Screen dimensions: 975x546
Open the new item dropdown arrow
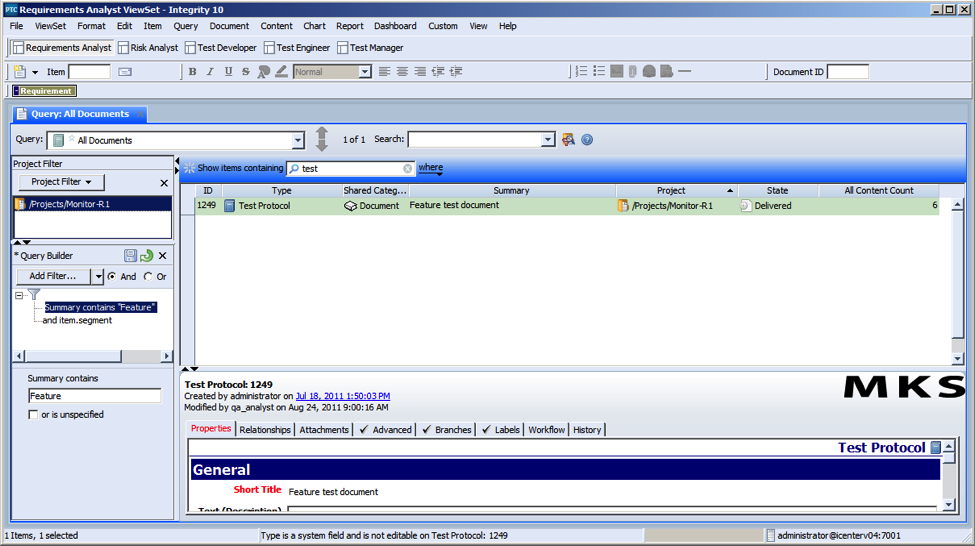point(35,72)
